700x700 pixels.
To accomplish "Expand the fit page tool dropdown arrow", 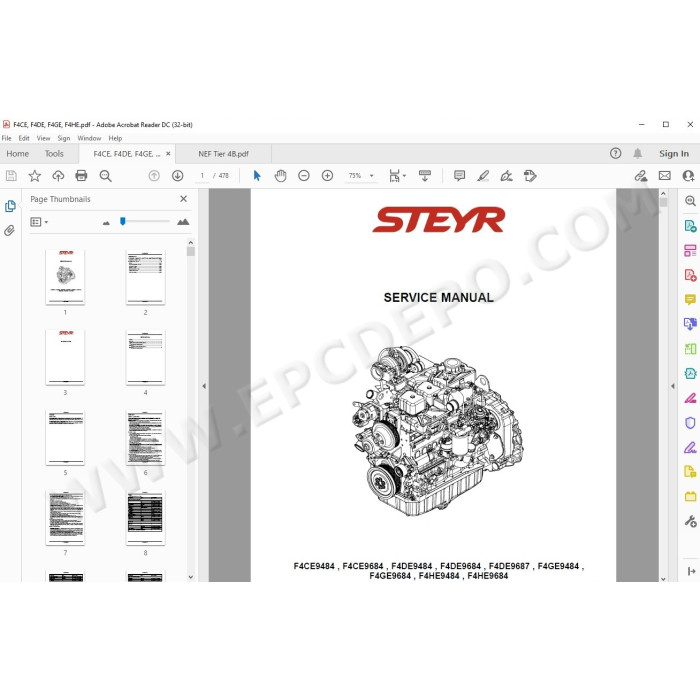I will pos(404,176).
